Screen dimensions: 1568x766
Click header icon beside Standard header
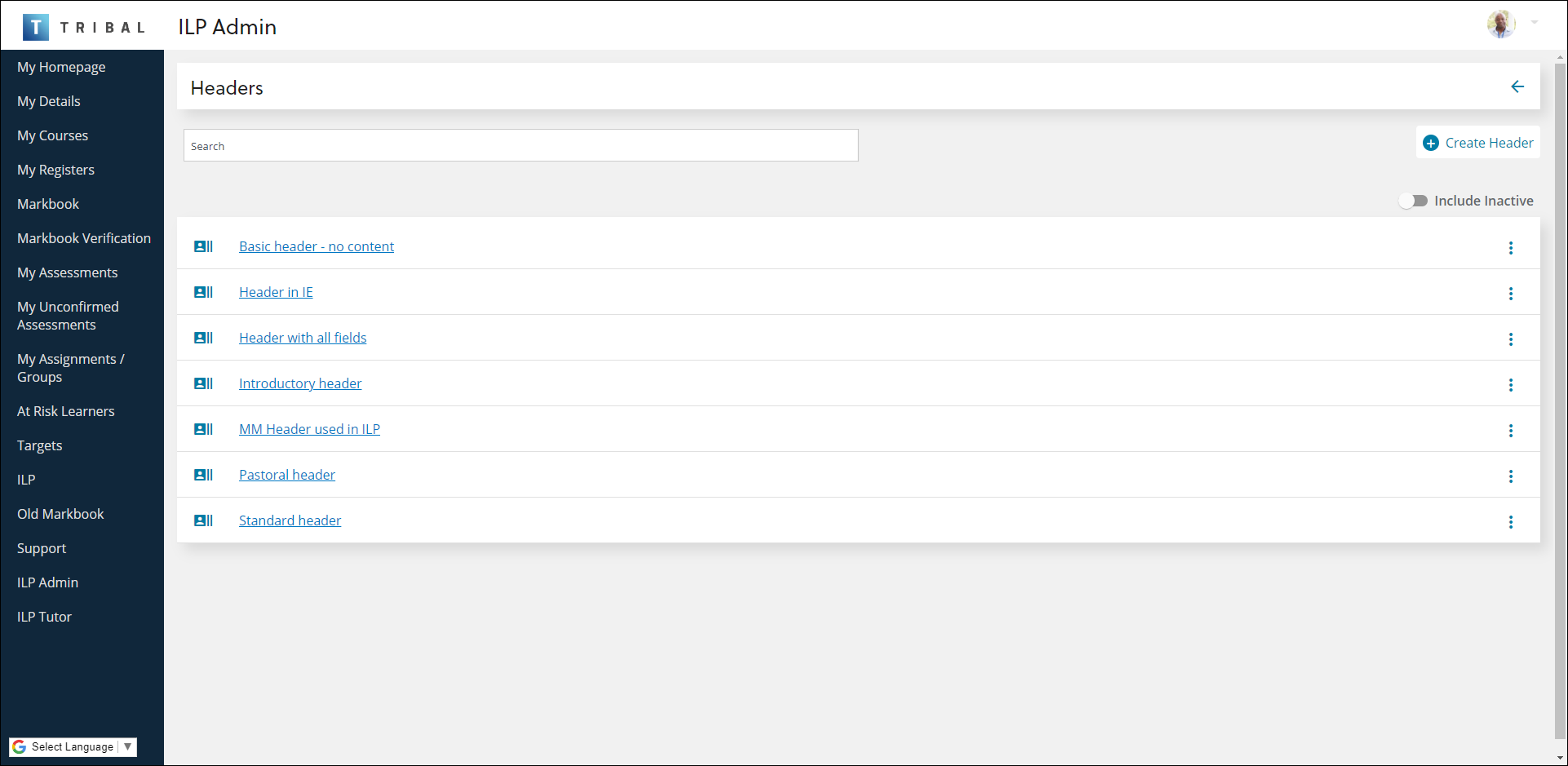(x=203, y=520)
